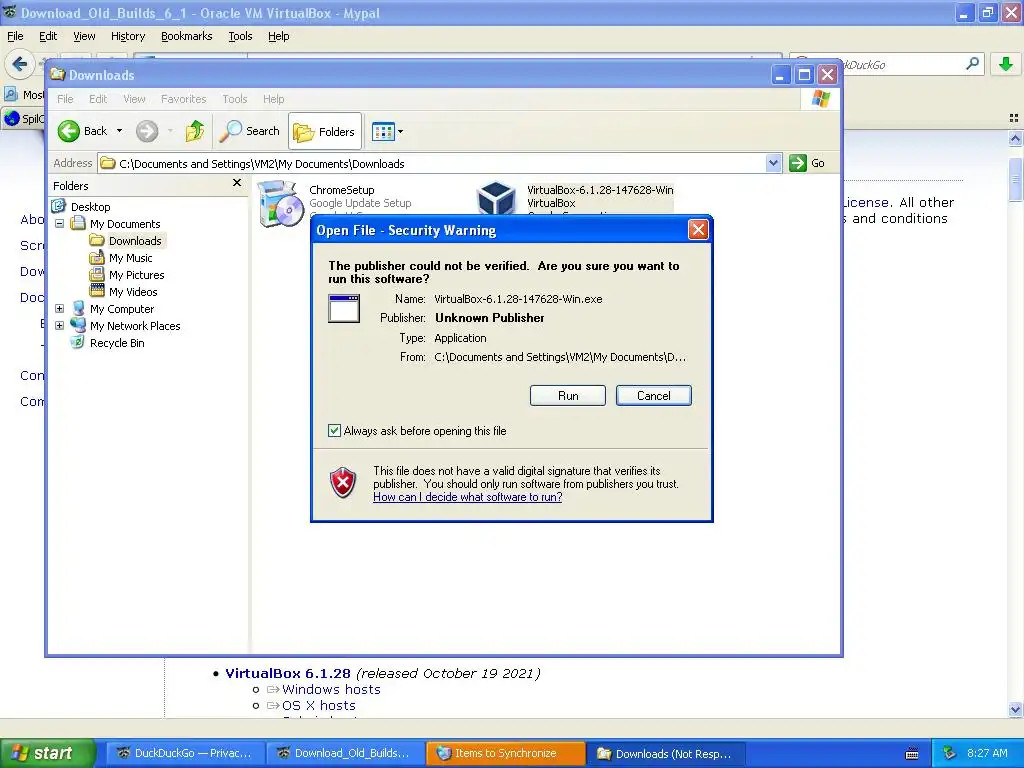The height and width of the screenshot is (768, 1024).
Task: Click browser page scrollbar up arrow
Action: pyautogui.click(x=1015, y=138)
